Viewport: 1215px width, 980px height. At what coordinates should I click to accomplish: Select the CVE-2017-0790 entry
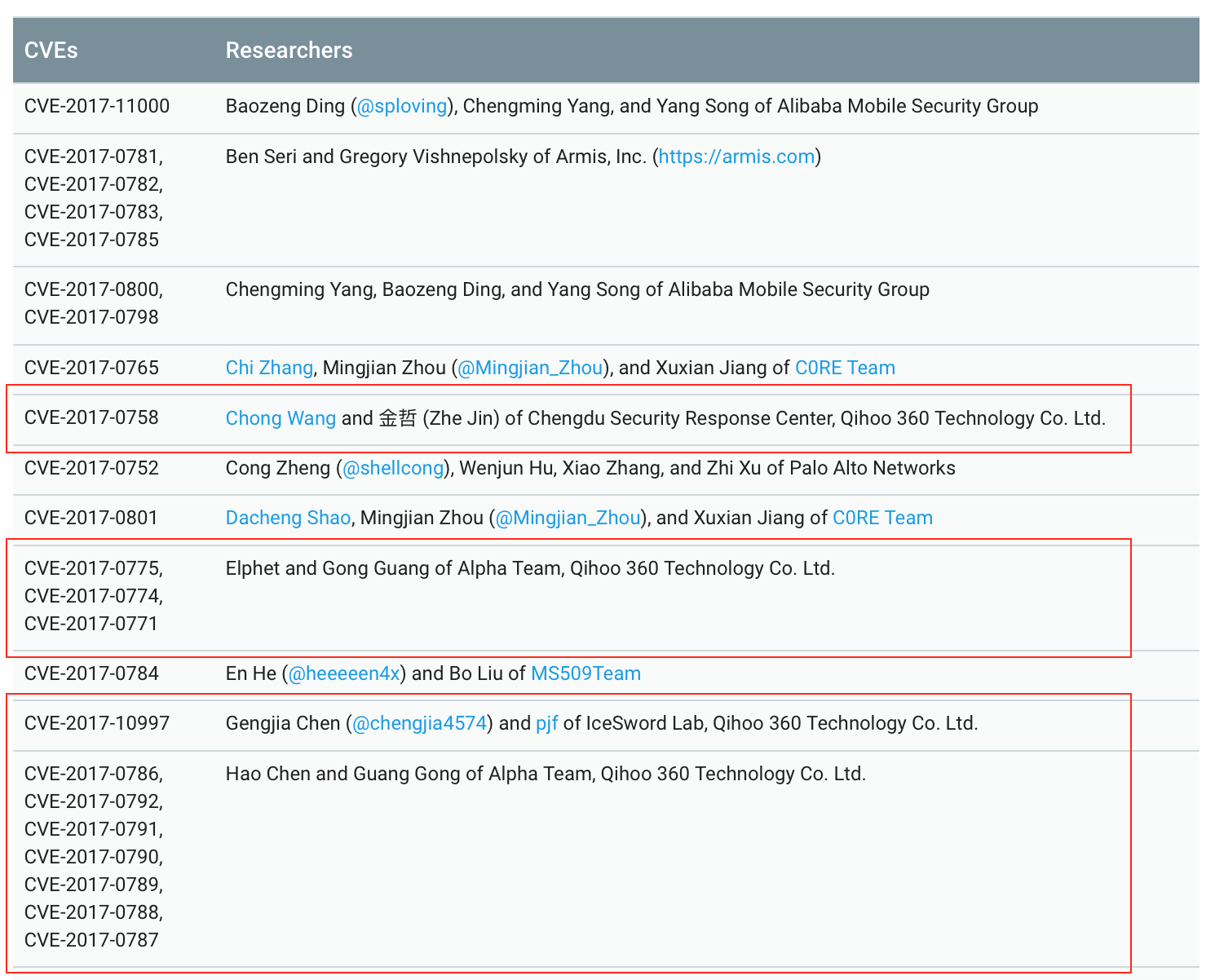(x=94, y=857)
